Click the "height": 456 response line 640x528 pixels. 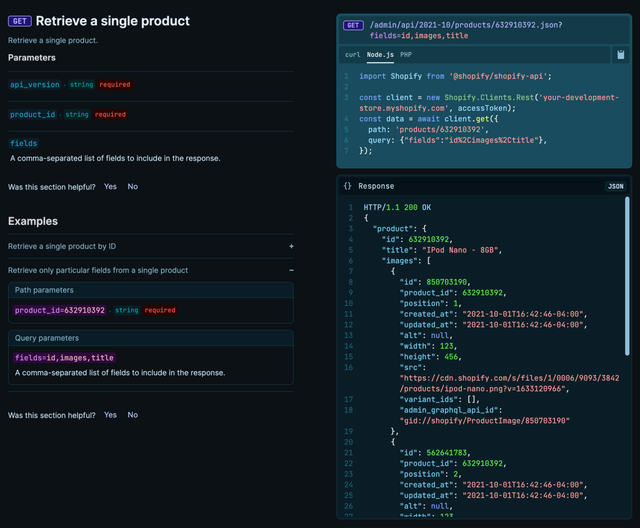pos(430,357)
